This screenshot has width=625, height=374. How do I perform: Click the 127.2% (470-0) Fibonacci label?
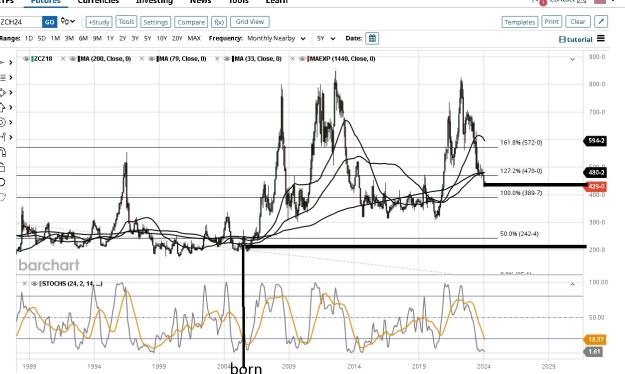click(521, 171)
